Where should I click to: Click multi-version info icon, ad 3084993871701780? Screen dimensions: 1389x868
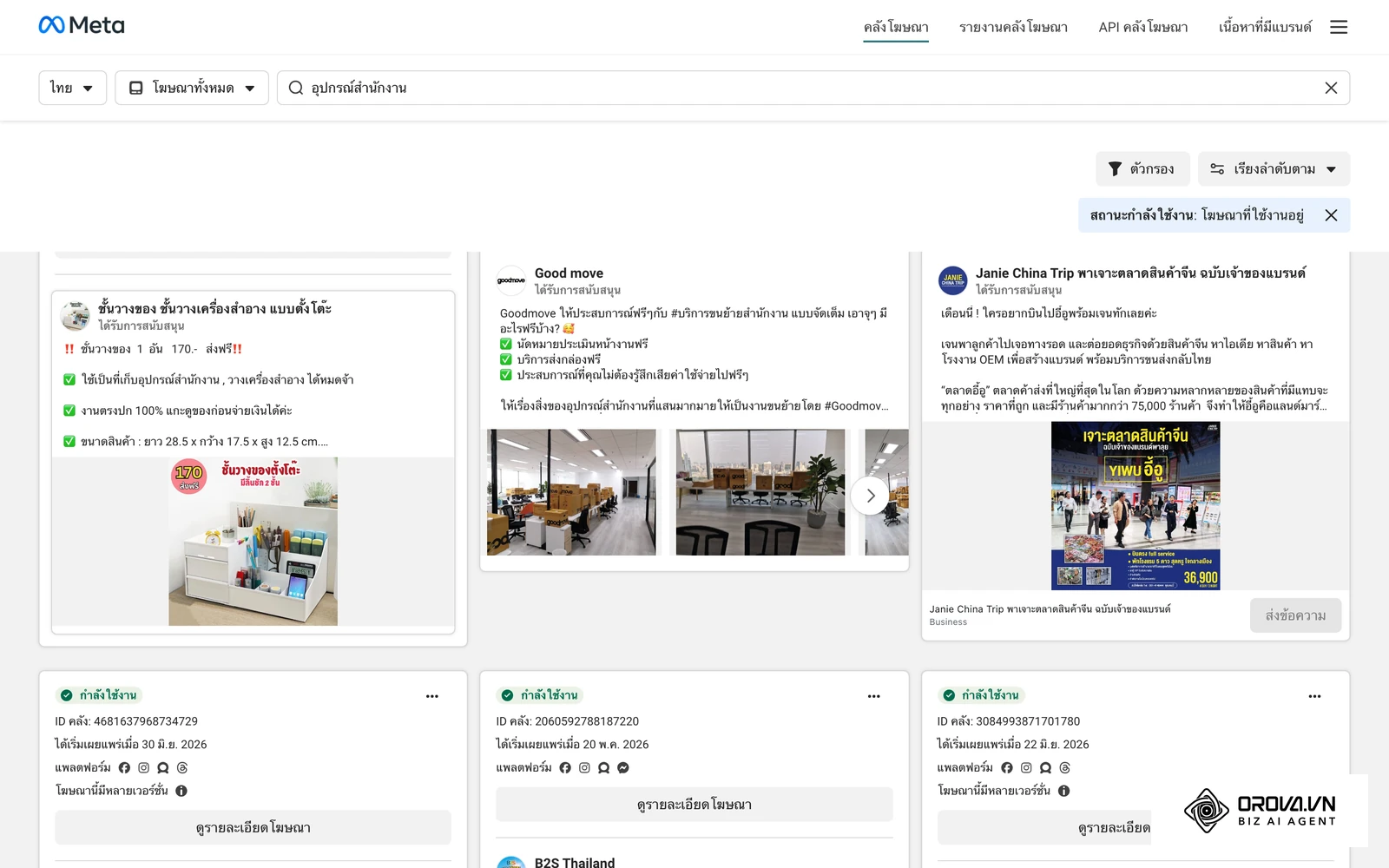1063,791
